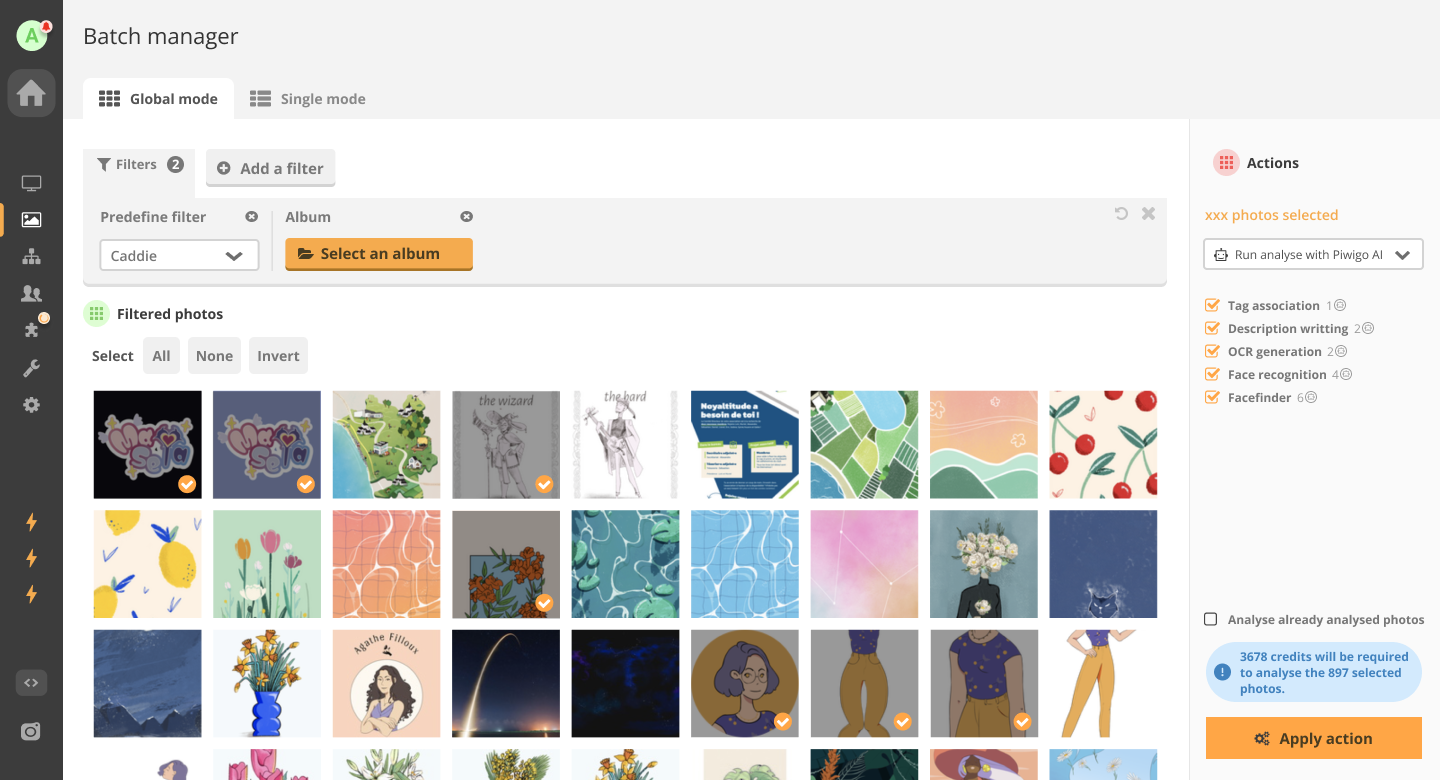Viewport: 1440px width, 780px height.
Task: Reset filters with the undo arrow icon
Action: click(1121, 213)
